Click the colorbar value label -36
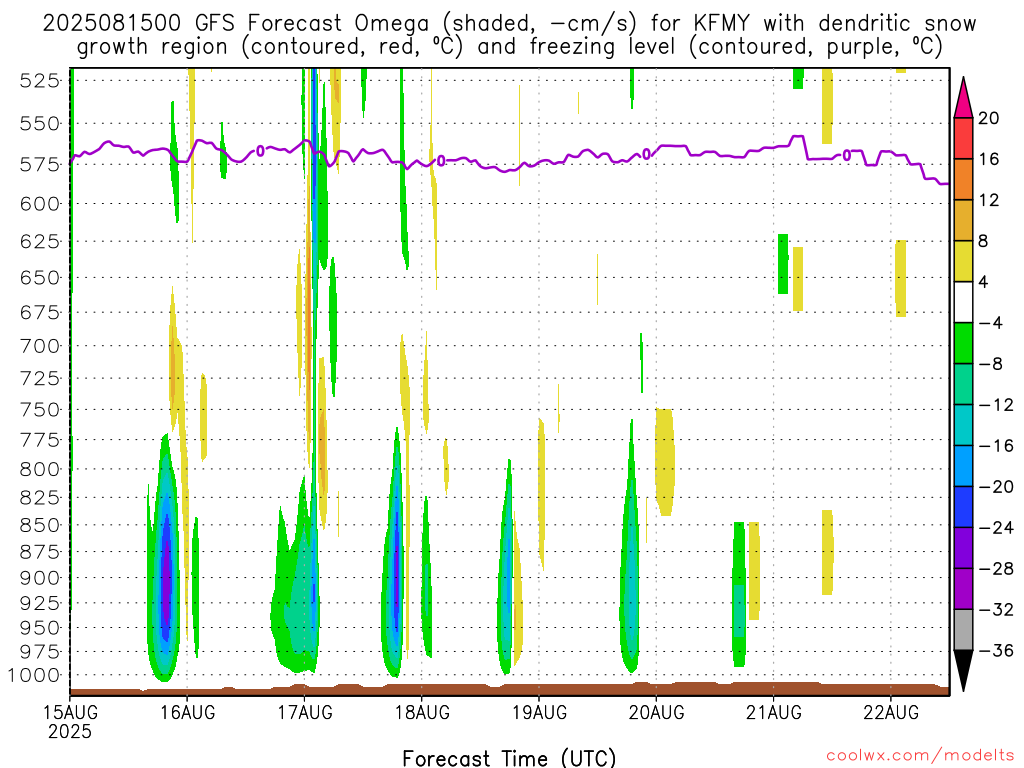Viewport: 1024px width, 768px height. pyautogui.click(x=996, y=650)
